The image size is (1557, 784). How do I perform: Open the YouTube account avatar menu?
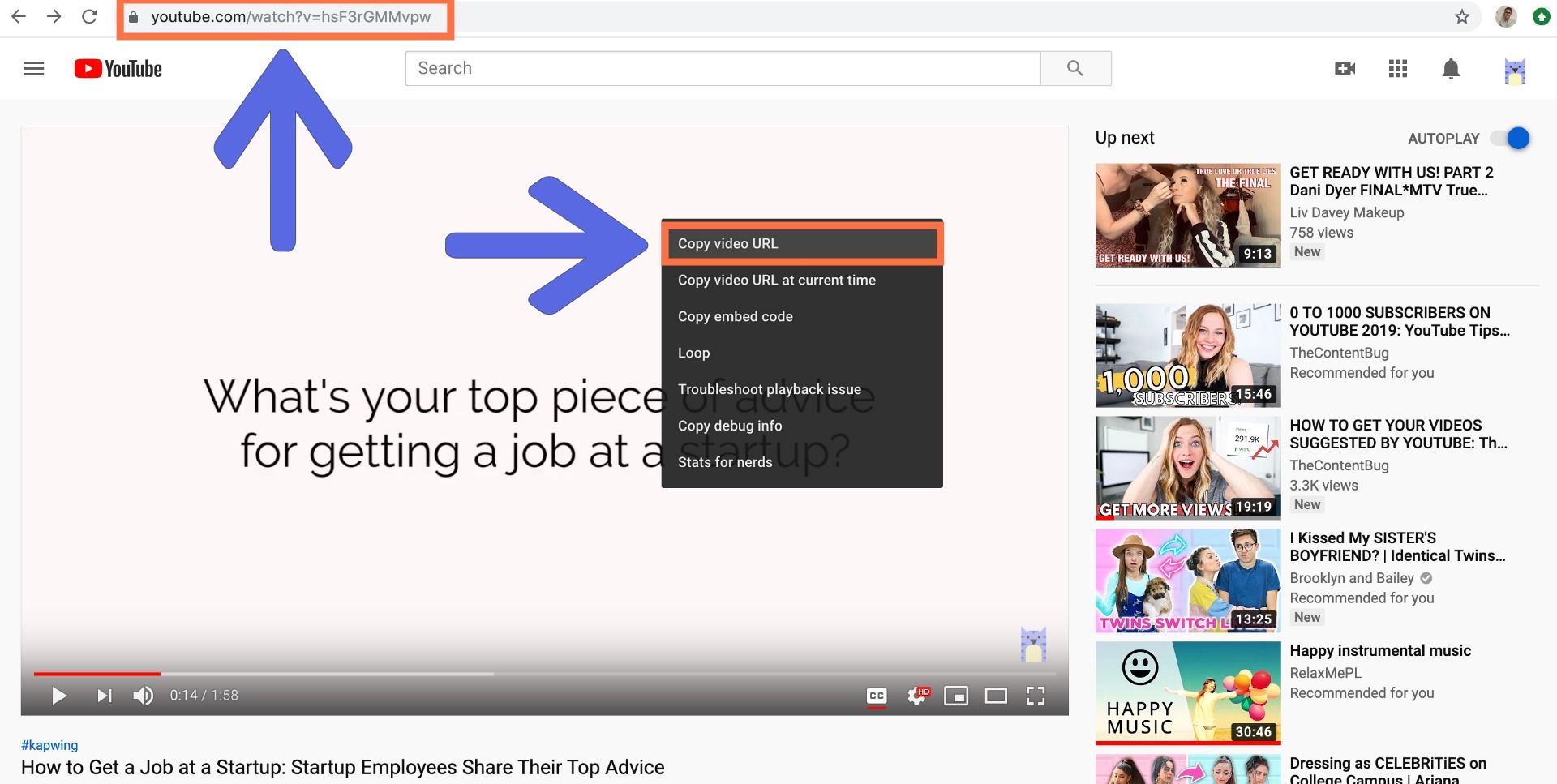1515,71
